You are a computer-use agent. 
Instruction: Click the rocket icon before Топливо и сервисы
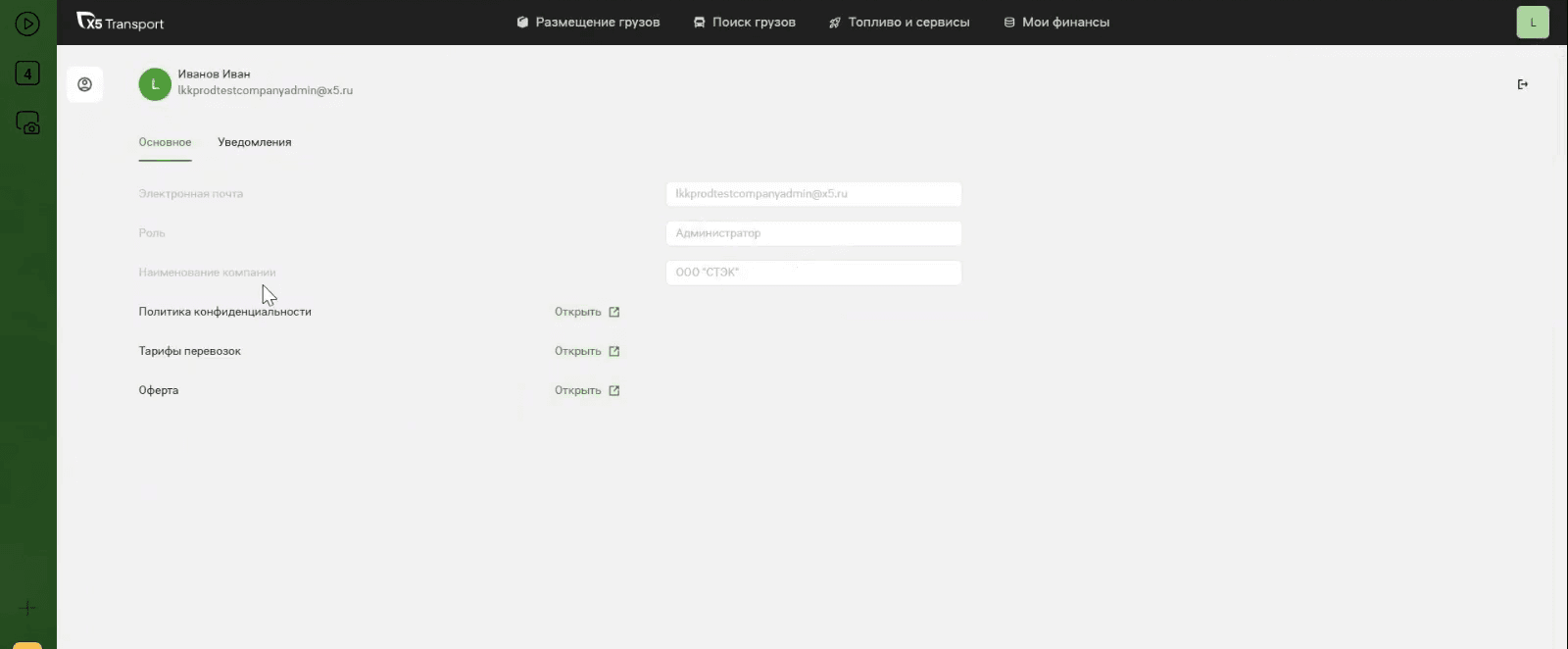pos(835,23)
